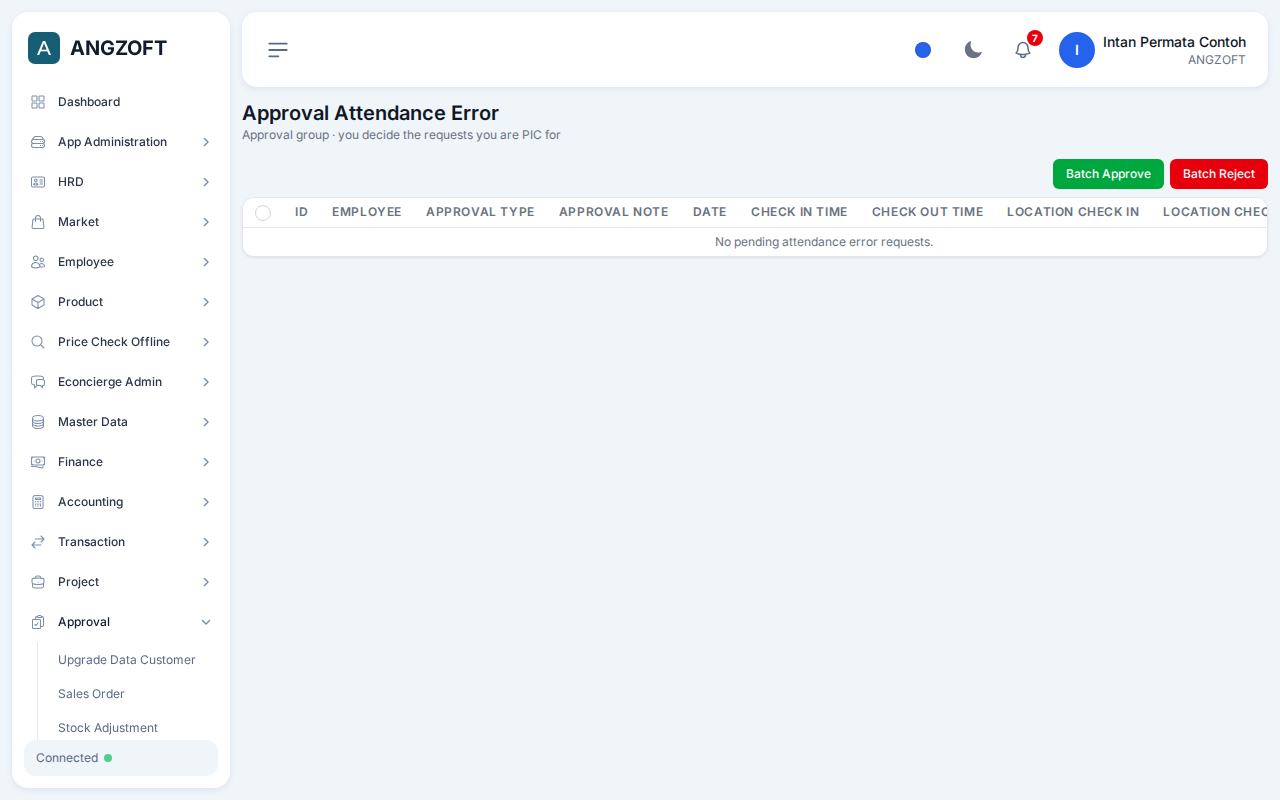Open Sales Order approval page

[91, 694]
